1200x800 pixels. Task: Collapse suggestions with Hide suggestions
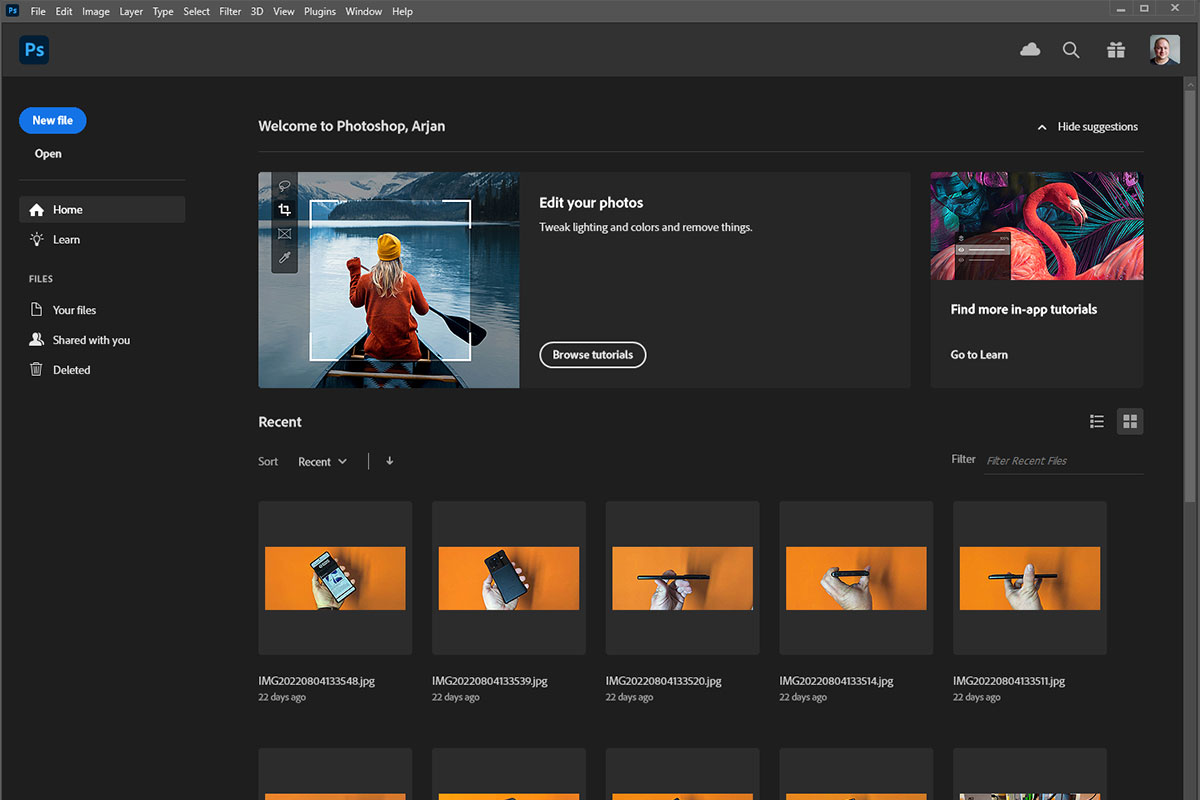click(1087, 127)
